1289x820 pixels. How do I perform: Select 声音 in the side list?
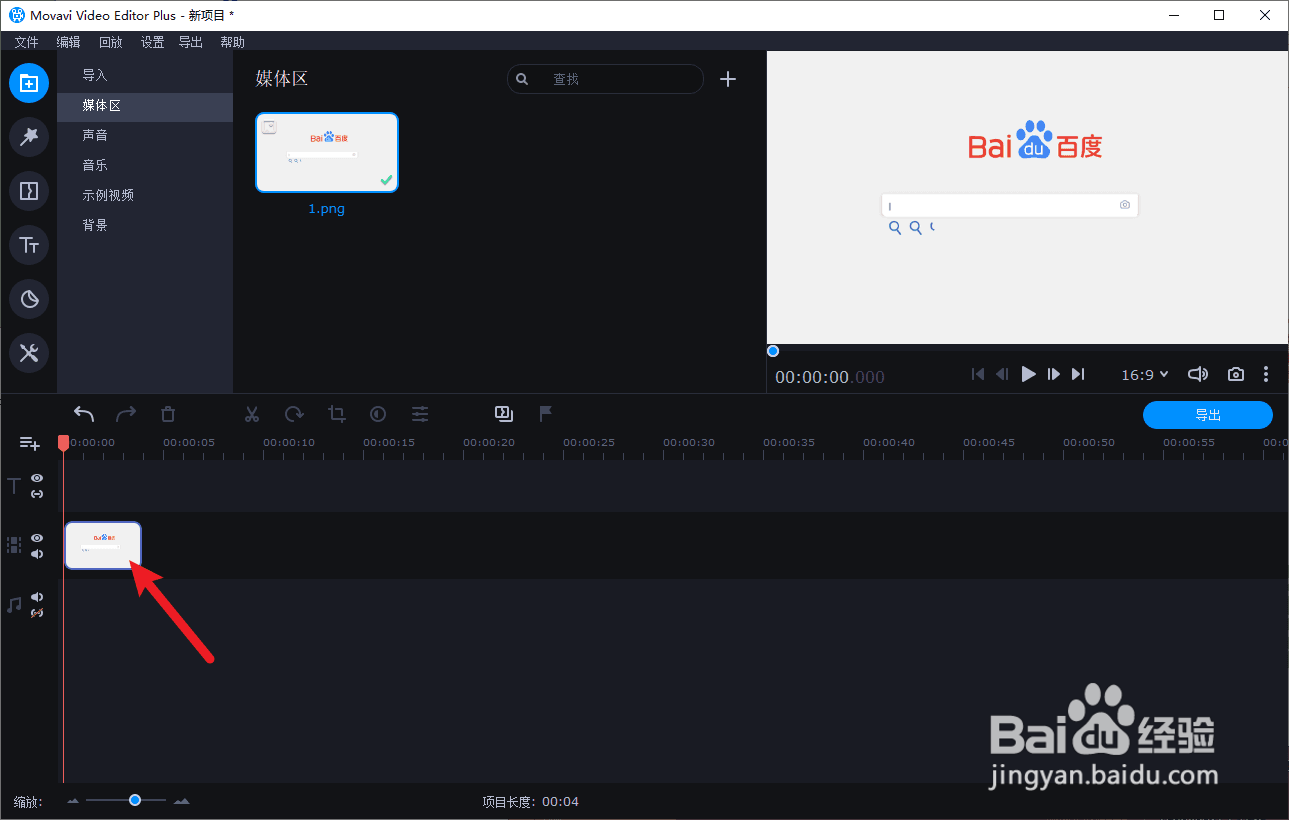[x=145, y=136]
